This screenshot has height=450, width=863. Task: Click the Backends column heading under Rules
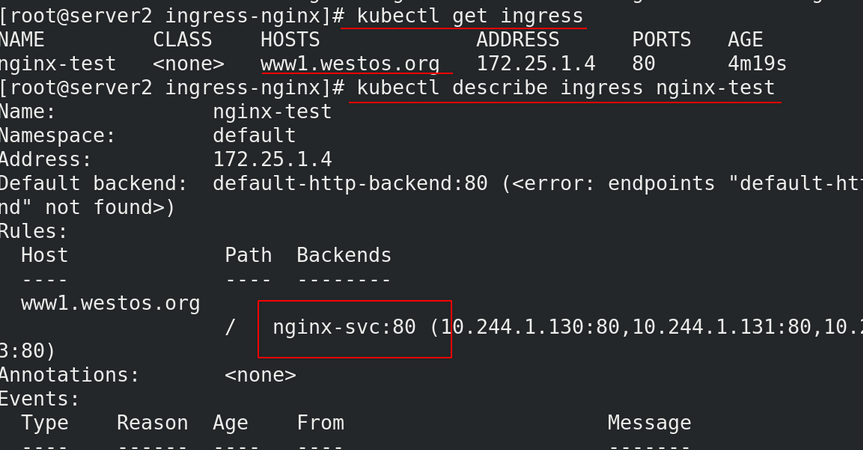point(344,255)
